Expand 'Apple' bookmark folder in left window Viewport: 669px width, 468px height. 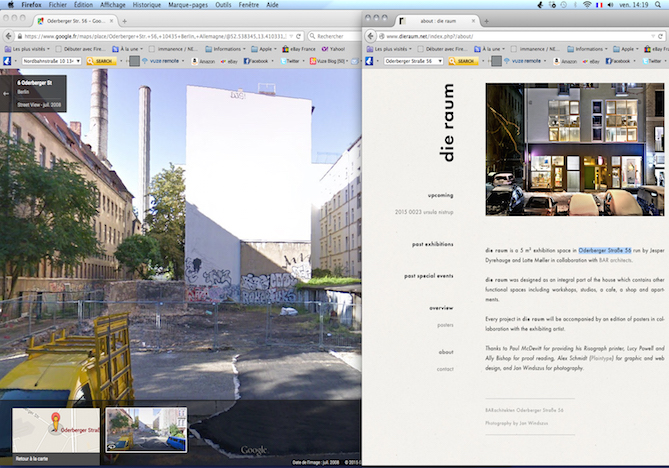point(264,49)
